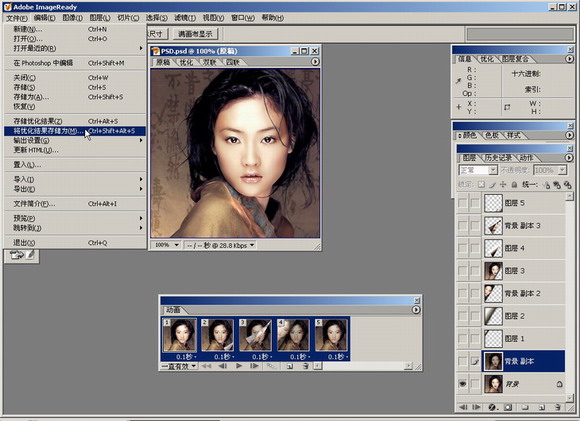This screenshot has width=580, height=421.
Task: Show 背景 副本 3 layer visibility
Action: [463, 225]
